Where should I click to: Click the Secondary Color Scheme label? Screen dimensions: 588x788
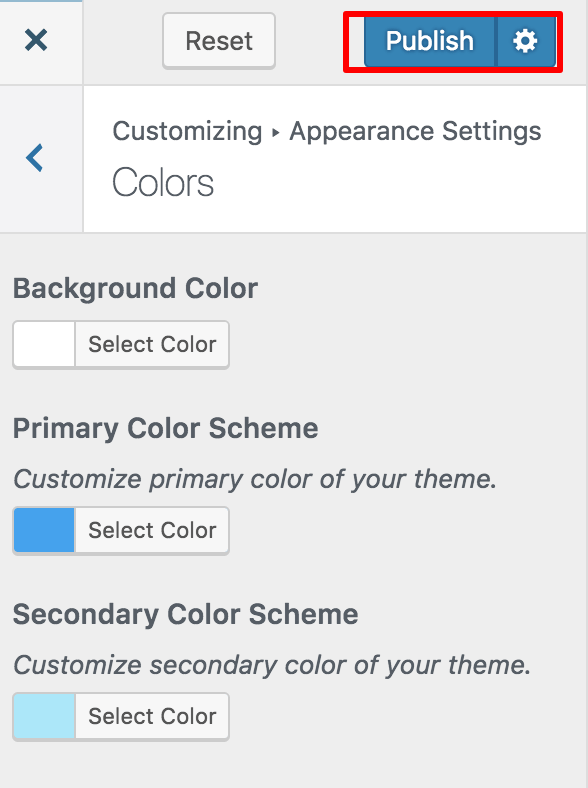185,614
